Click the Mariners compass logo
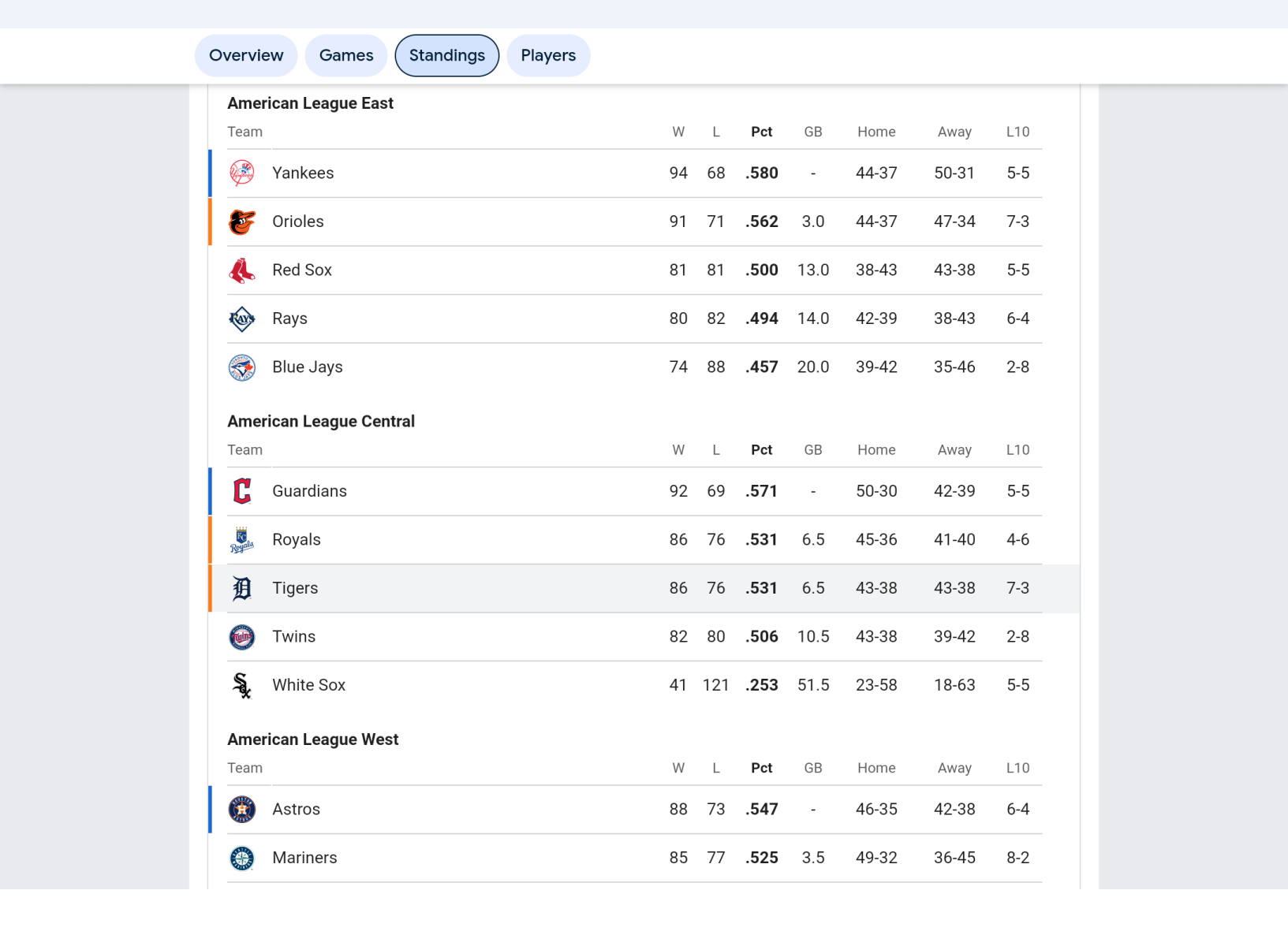This screenshot has width=1288, height=946. (241, 858)
